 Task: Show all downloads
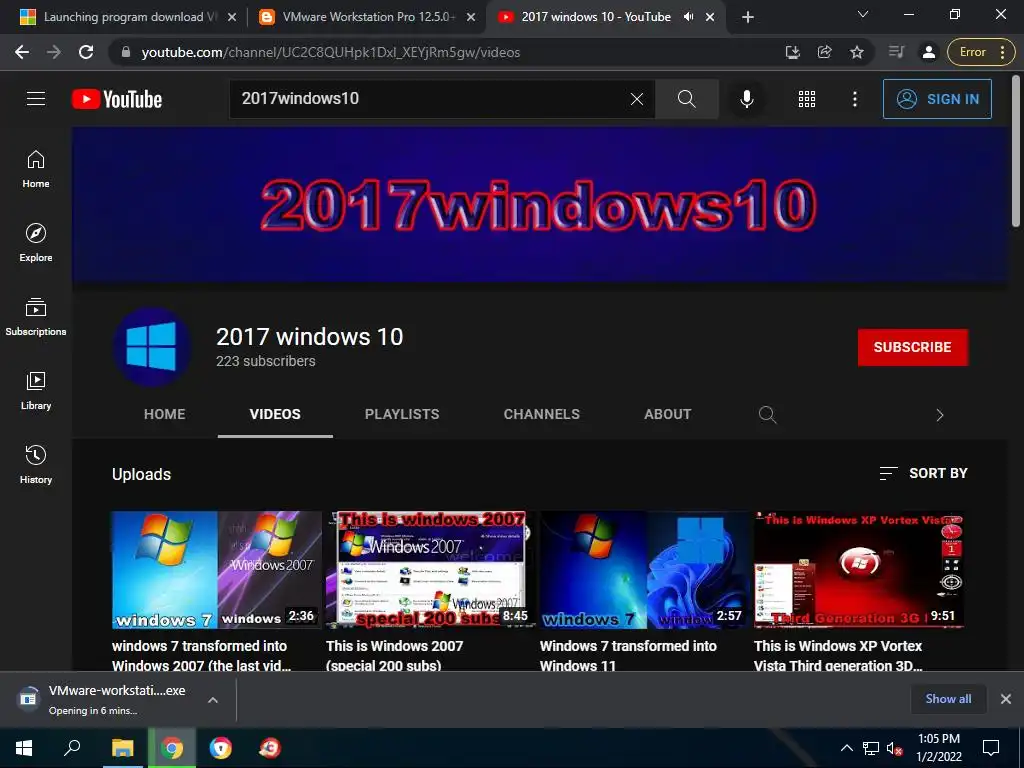pyautogui.click(x=948, y=699)
